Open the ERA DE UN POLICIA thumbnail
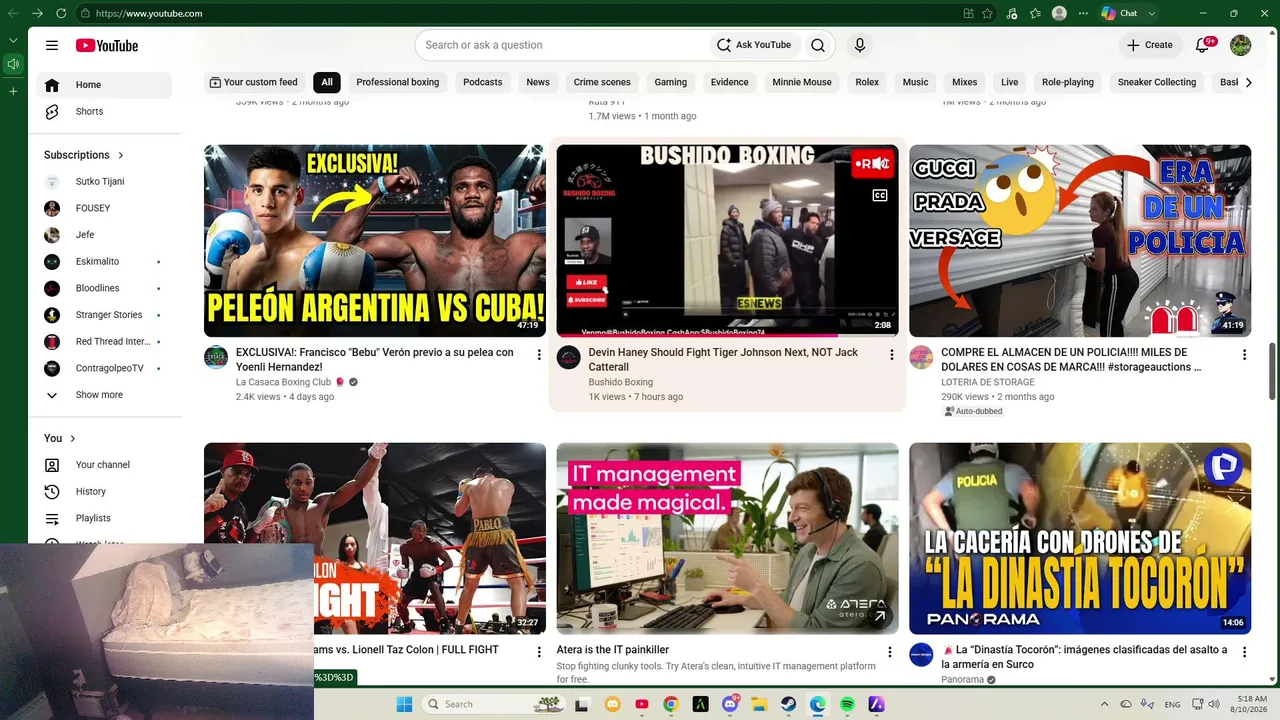Image resolution: width=1280 pixels, height=720 pixels. pos(1080,241)
